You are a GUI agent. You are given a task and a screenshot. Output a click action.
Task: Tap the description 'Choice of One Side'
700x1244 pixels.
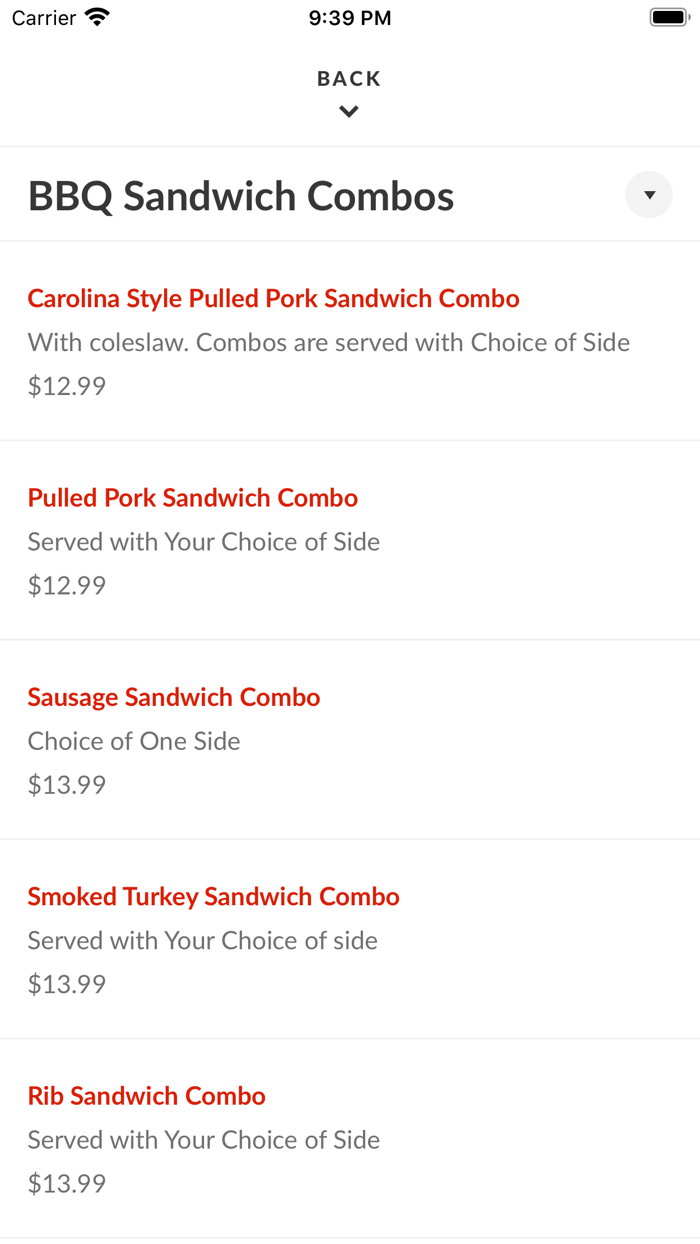134,741
